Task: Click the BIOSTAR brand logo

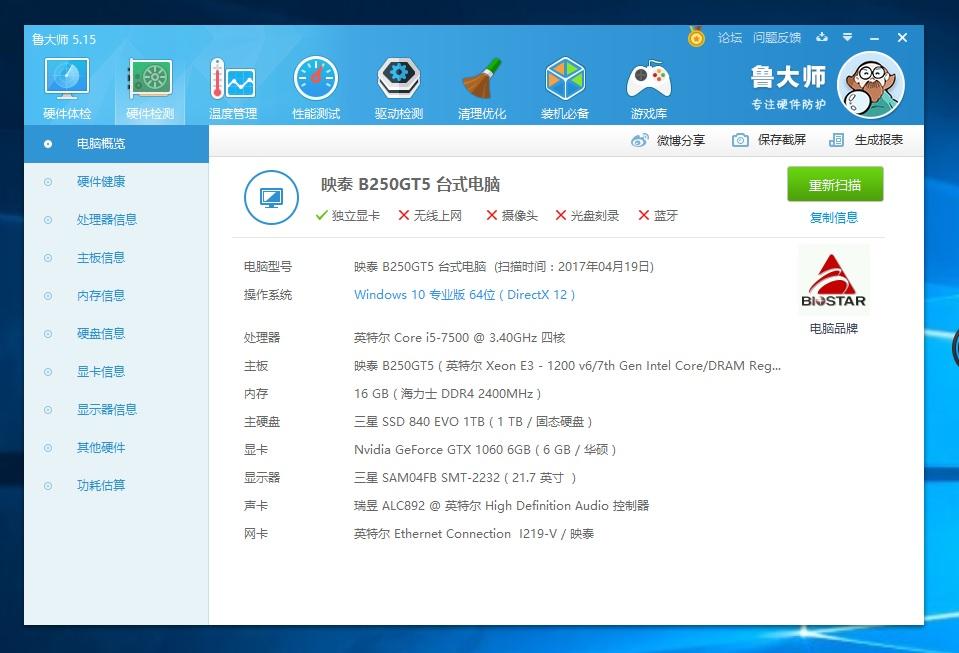Action: coord(833,281)
